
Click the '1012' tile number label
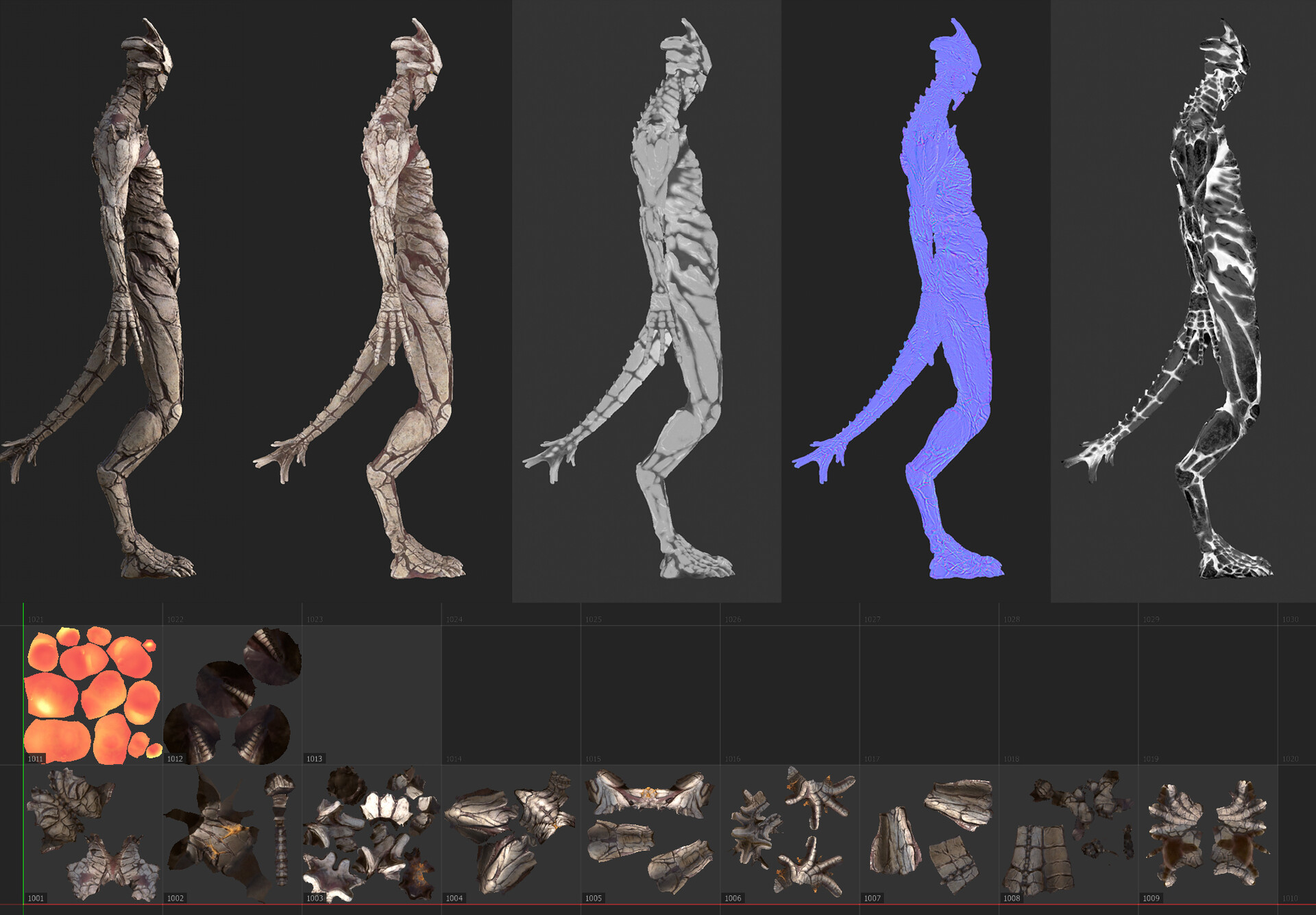click(x=175, y=759)
